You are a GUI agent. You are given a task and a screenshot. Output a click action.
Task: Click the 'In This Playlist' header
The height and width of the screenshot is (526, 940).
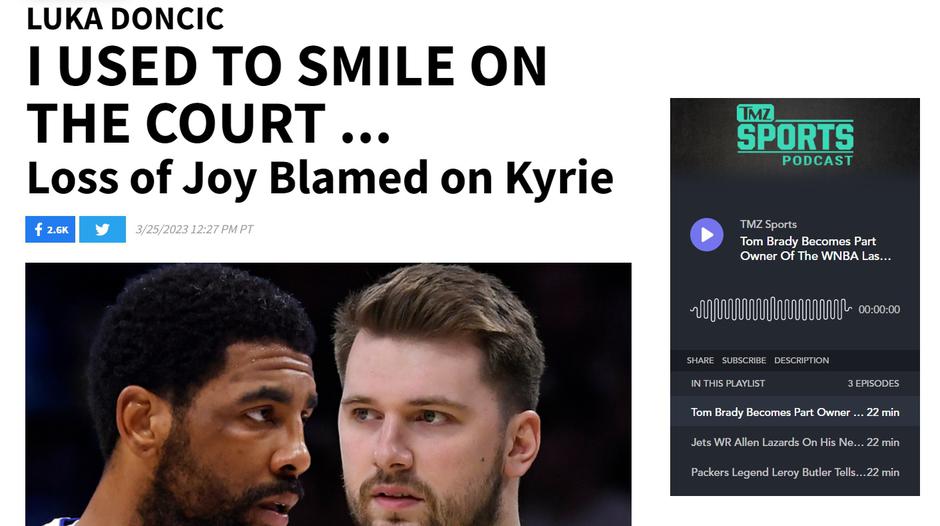coord(728,383)
